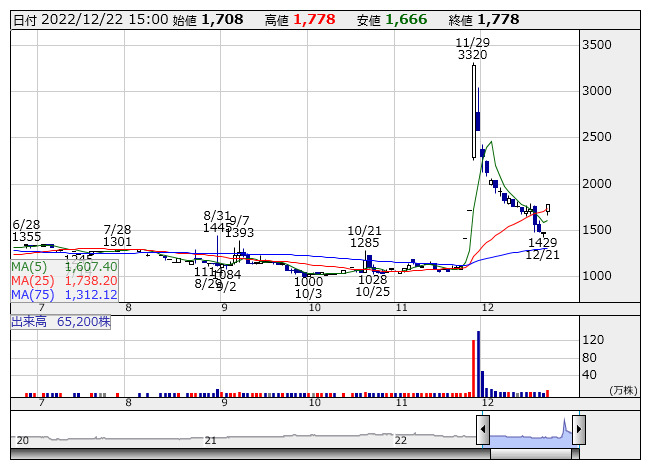The width and height of the screenshot is (653, 470).
Task: Click the 始値 open price value 1,708
Action: tap(222, 19)
